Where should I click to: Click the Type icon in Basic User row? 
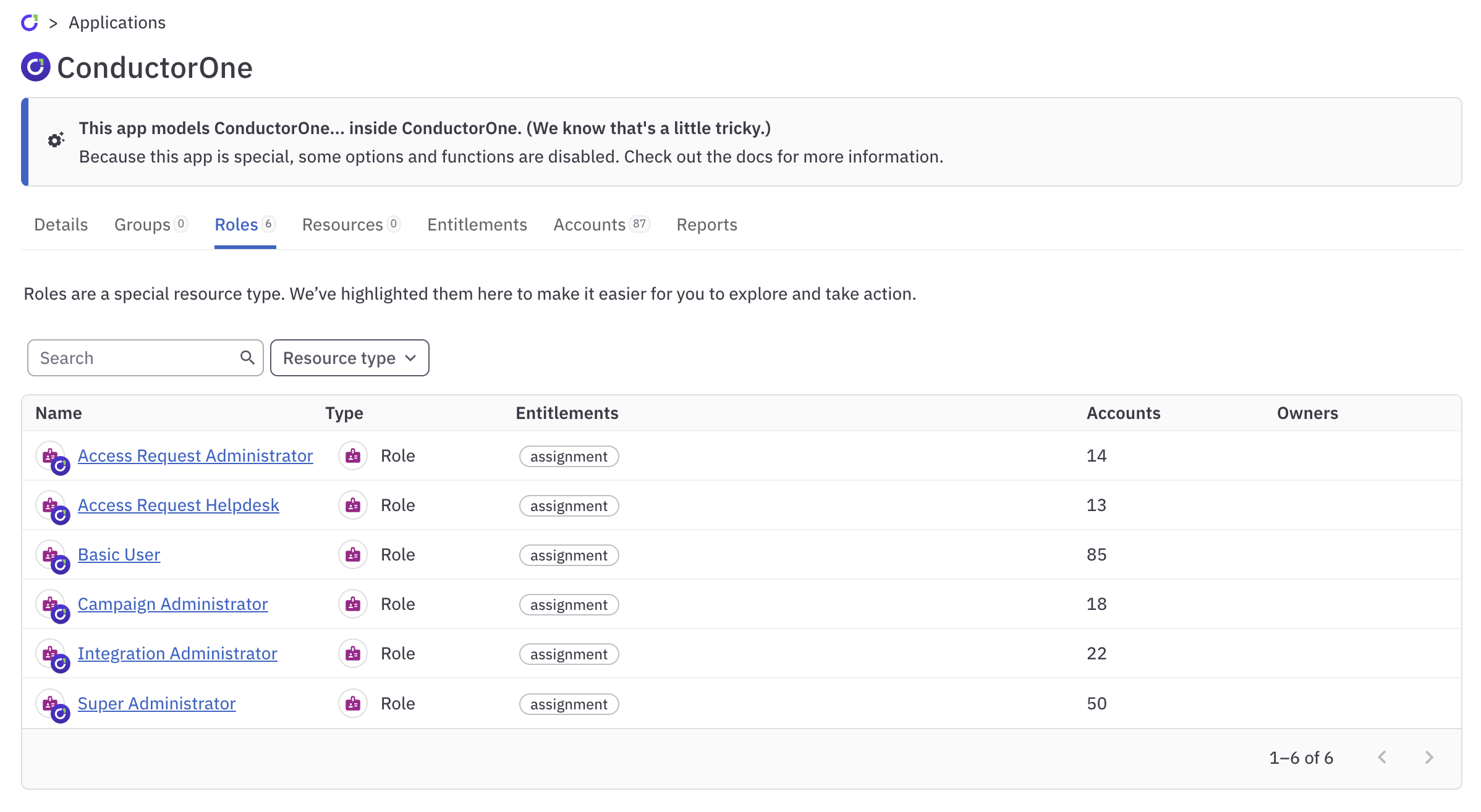[353, 555]
